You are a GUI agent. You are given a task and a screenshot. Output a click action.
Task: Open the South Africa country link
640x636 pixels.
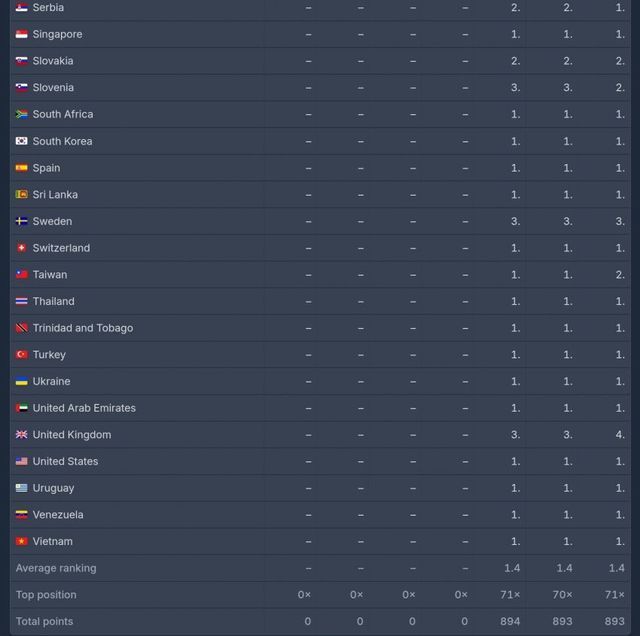tap(63, 114)
